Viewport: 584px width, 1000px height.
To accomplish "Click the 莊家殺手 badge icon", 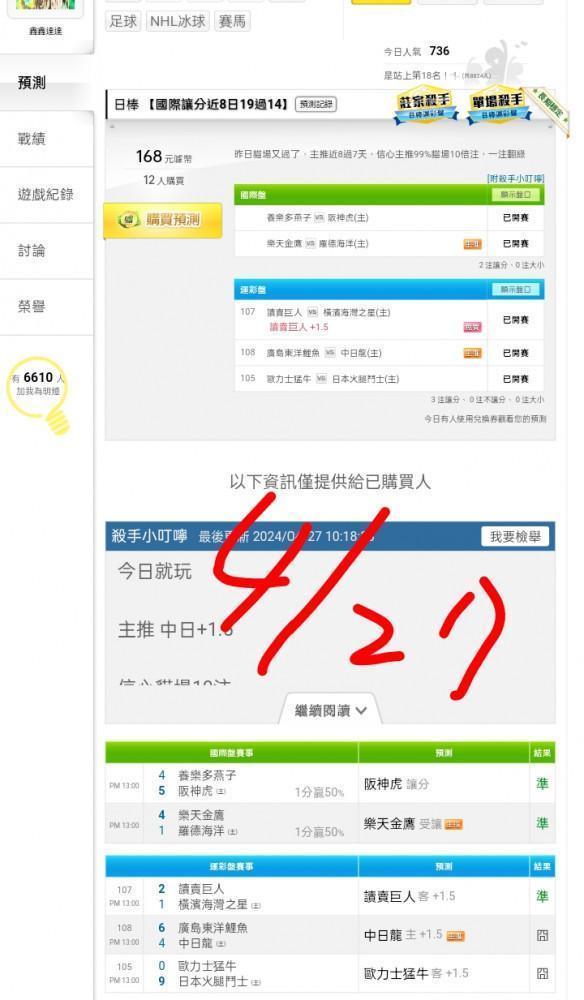I will tap(425, 105).
